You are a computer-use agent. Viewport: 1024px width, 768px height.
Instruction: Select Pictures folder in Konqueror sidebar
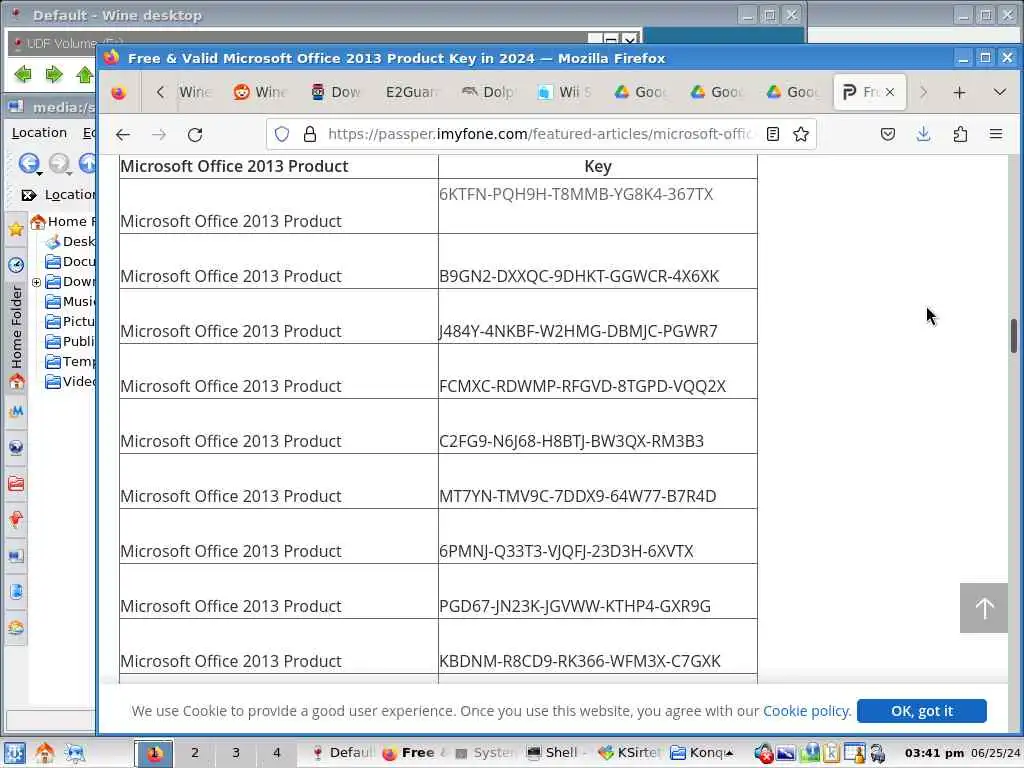pyautogui.click(x=71, y=321)
